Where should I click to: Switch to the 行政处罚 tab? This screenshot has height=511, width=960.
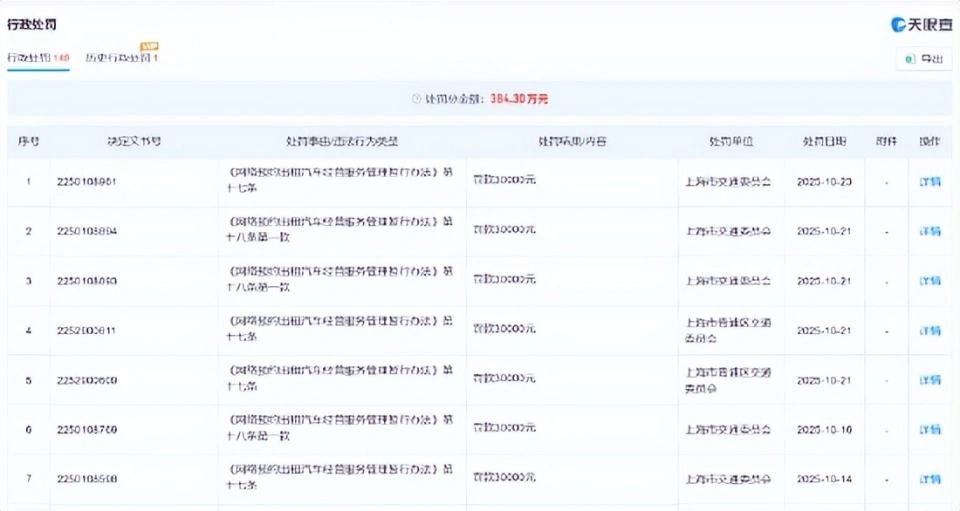(x=38, y=58)
